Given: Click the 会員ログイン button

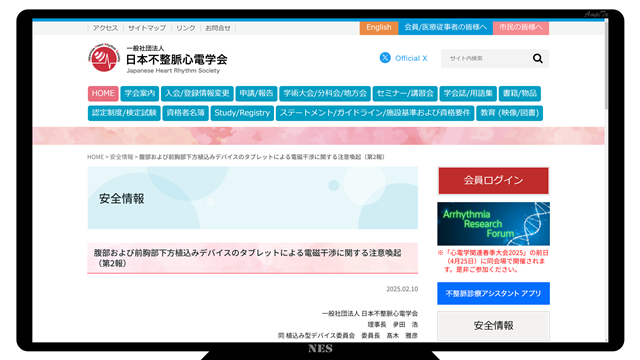Looking at the screenshot, I should (x=493, y=180).
